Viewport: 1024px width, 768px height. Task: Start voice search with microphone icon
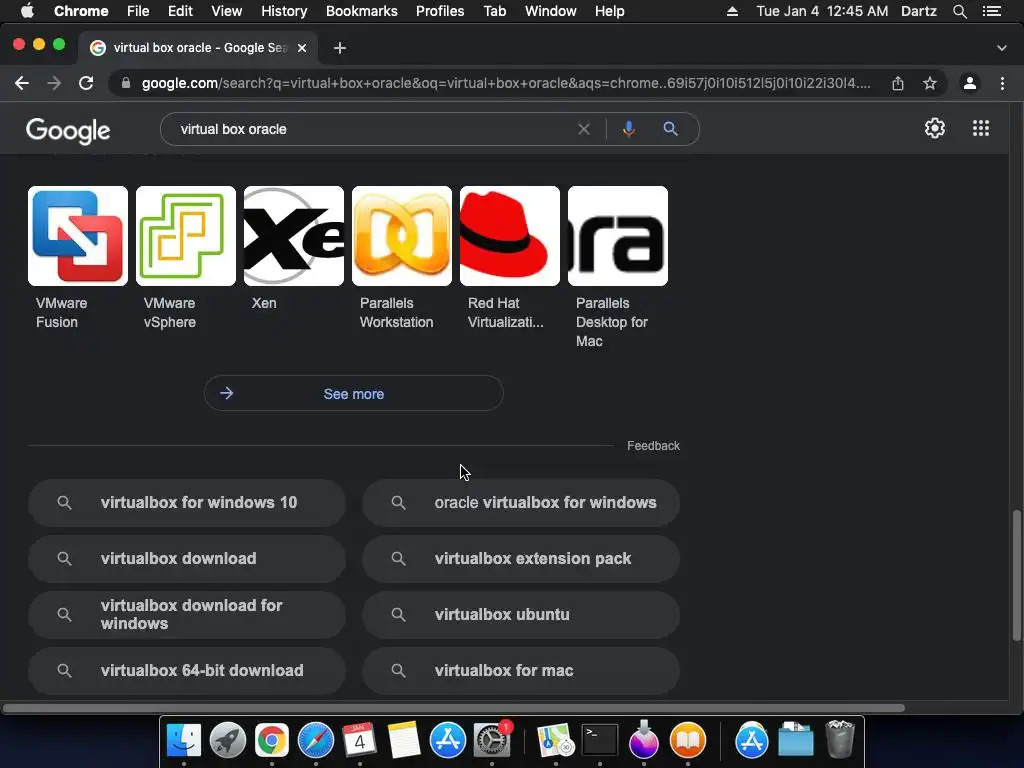(628, 129)
